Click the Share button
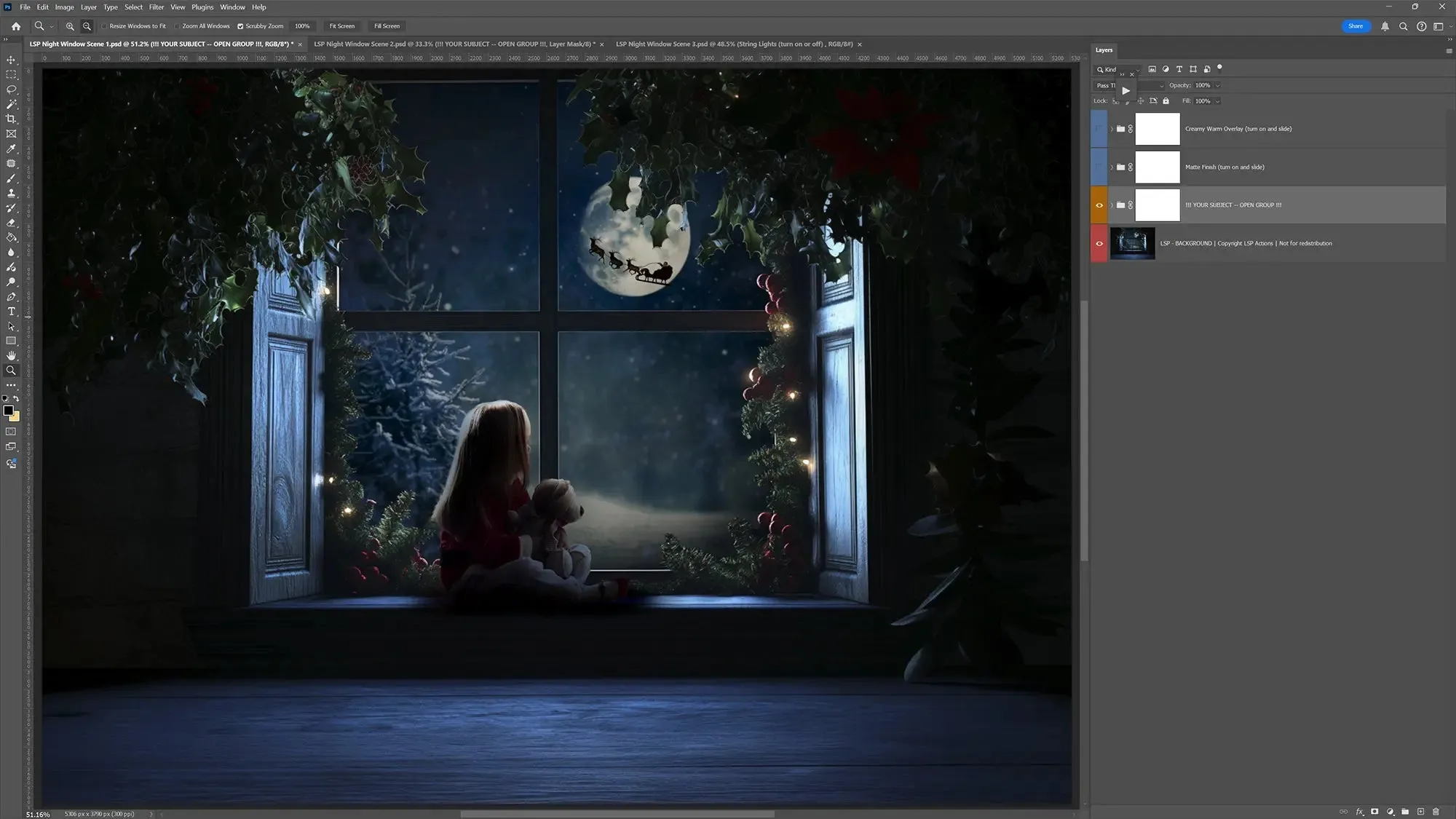The image size is (1456, 819). [x=1356, y=26]
